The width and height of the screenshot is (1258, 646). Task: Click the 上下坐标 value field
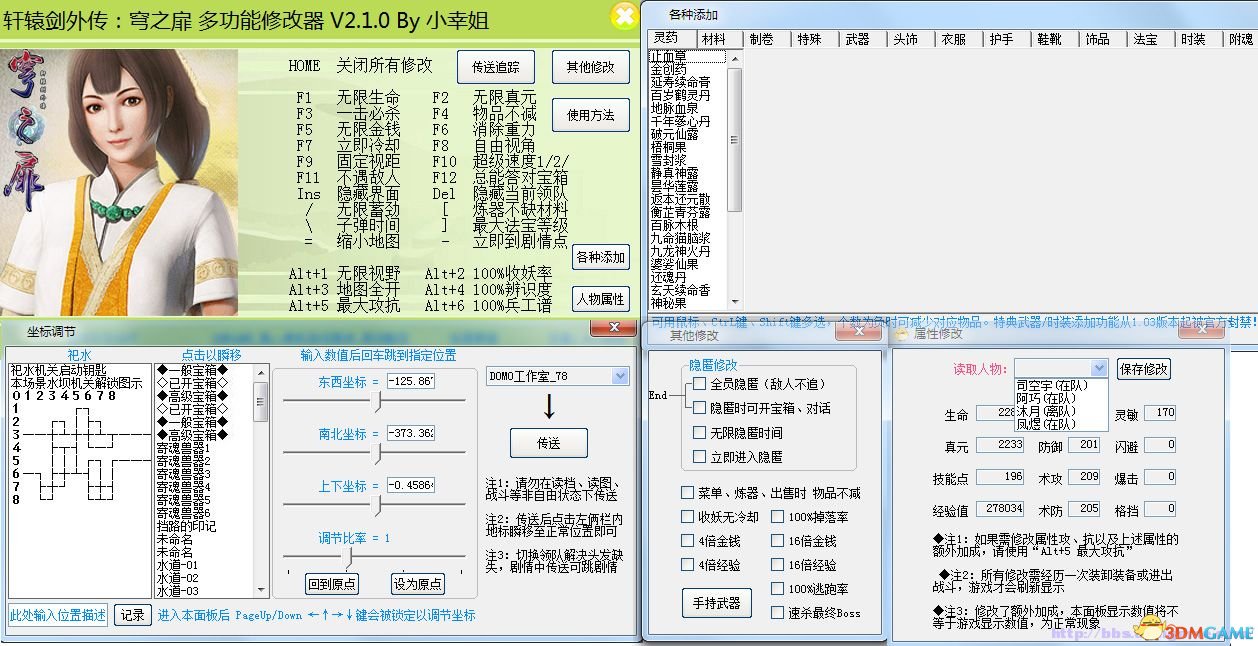point(411,485)
